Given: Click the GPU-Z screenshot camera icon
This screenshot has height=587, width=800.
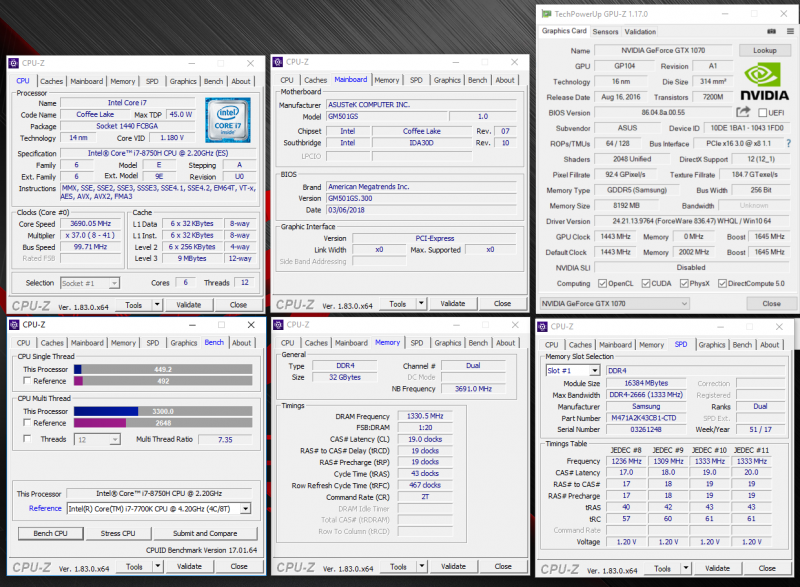Looking at the screenshot, I should (x=771, y=32).
